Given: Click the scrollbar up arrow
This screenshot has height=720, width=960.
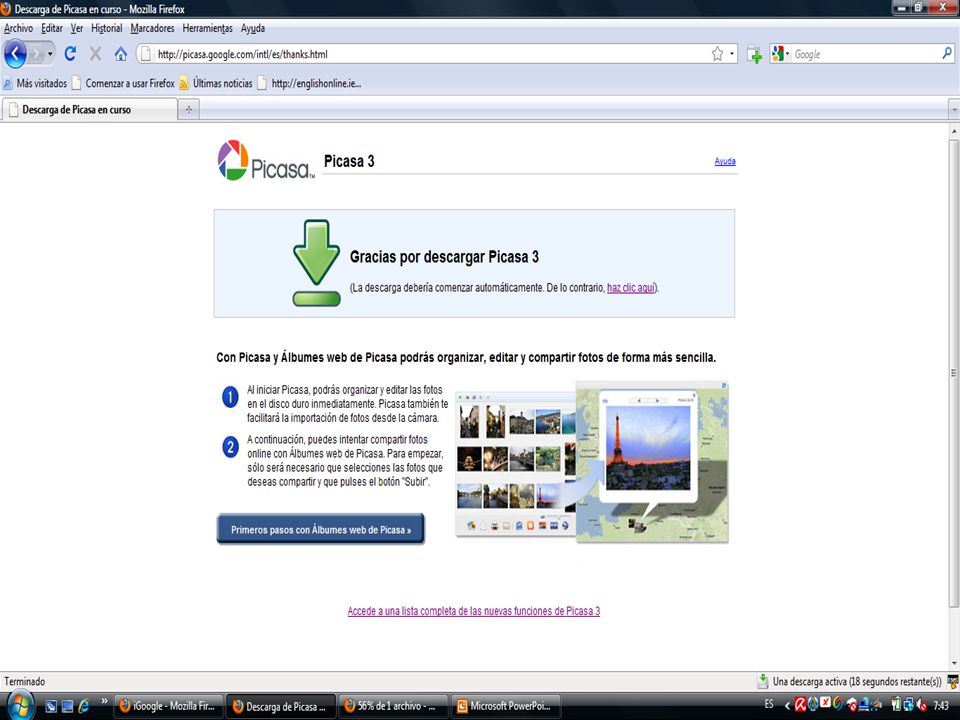Looking at the screenshot, I should tap(954, 131).
